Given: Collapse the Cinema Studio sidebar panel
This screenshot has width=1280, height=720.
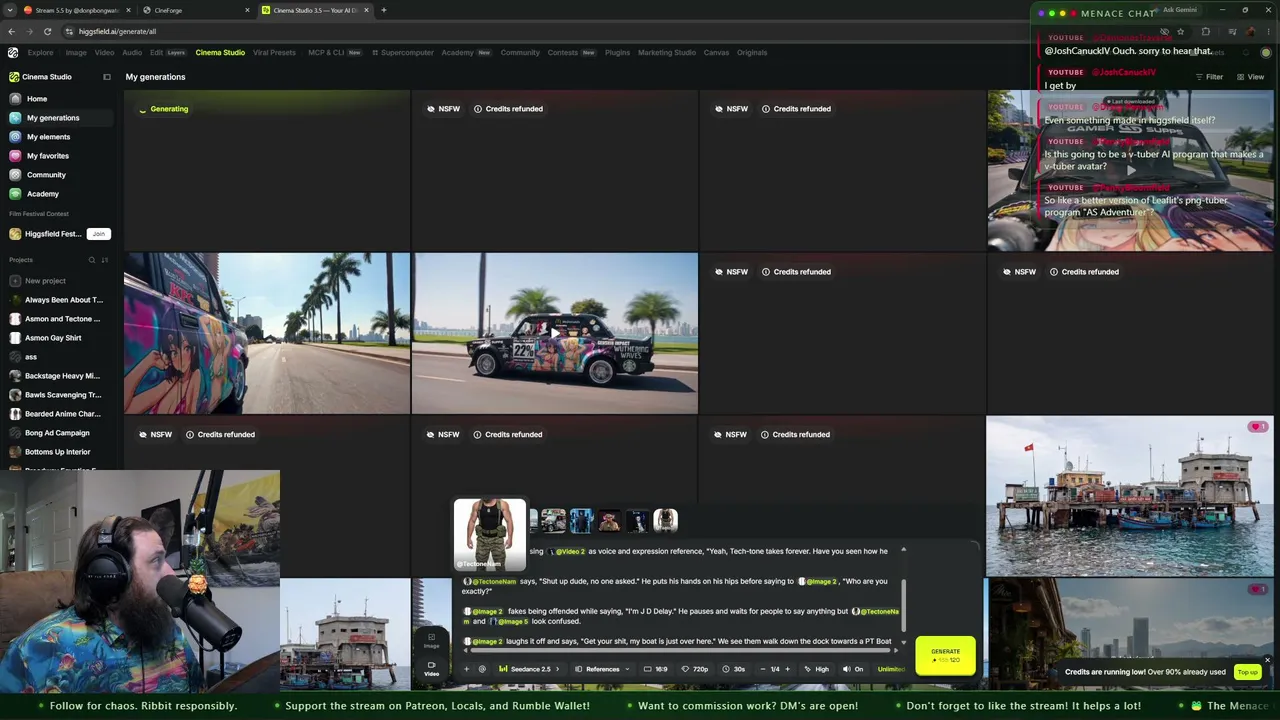Looking at the screenshot, I should click(107, 77).
